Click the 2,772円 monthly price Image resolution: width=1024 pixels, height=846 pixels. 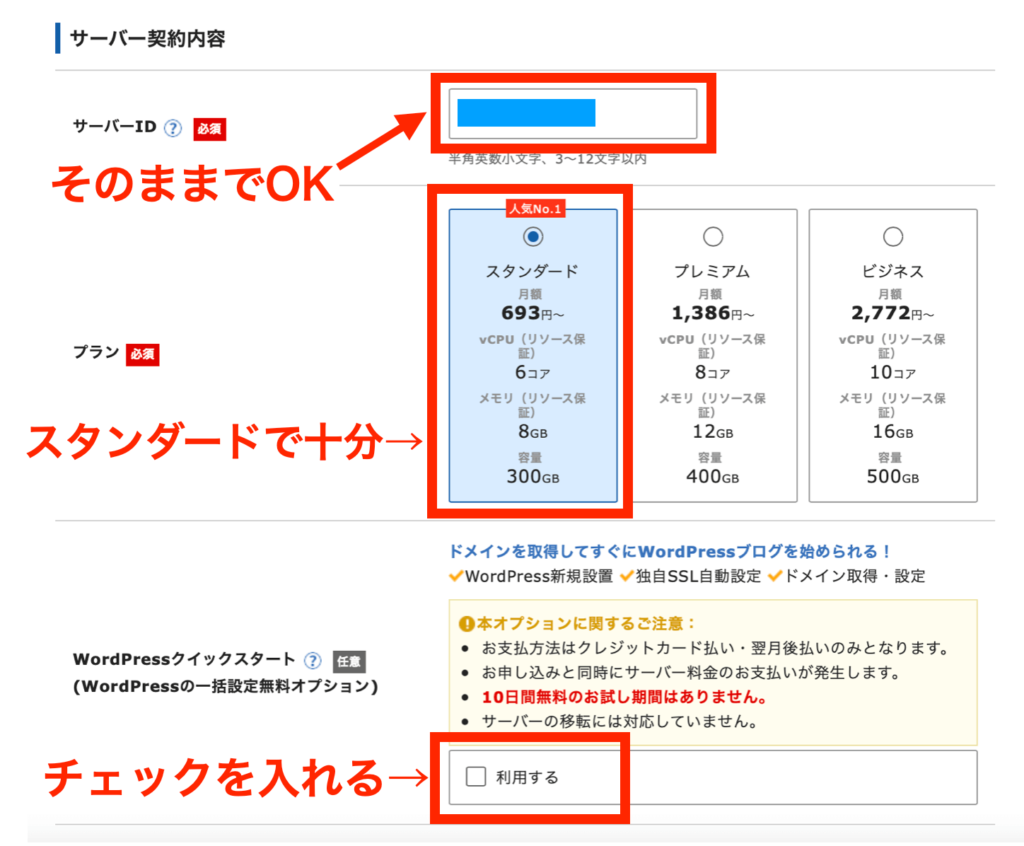(x=892, y=314)
